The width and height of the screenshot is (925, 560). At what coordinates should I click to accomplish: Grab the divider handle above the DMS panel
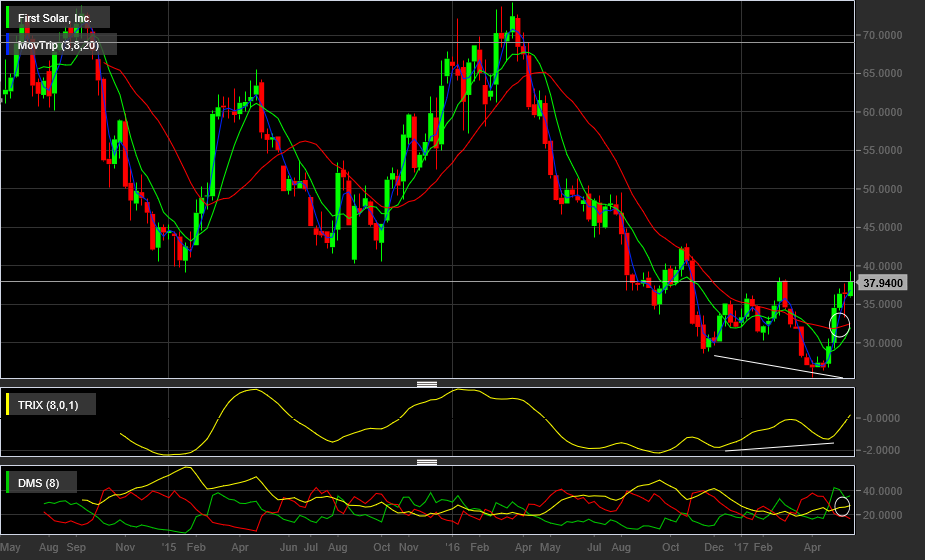click(427, 462)
